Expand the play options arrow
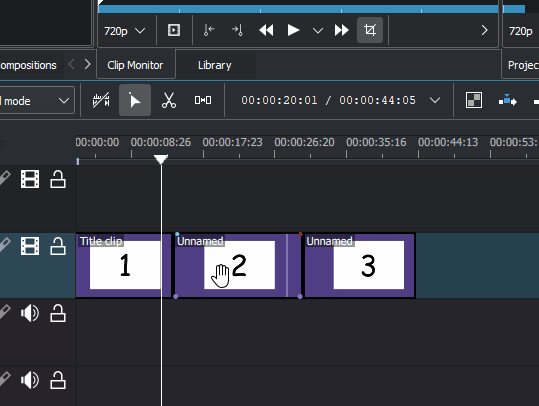539x406 pixels. pos(318,31)
